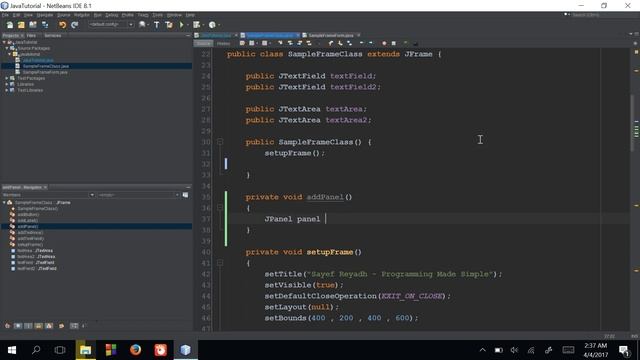The height and width of the screenshot is (360, 640).
Task: Select textArea2 : JTextArea in Navigator
Action: pos(36,257)
